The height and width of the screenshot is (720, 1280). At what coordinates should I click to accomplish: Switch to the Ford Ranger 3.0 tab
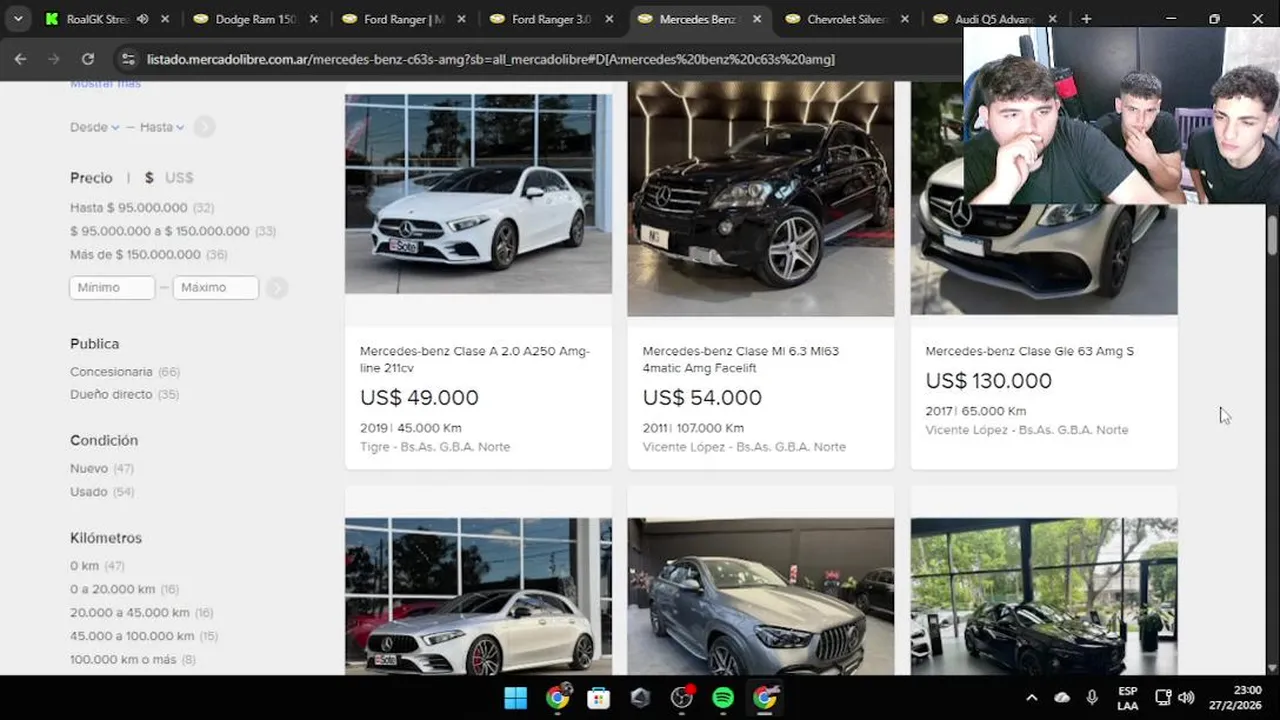[x=551, y=19]
